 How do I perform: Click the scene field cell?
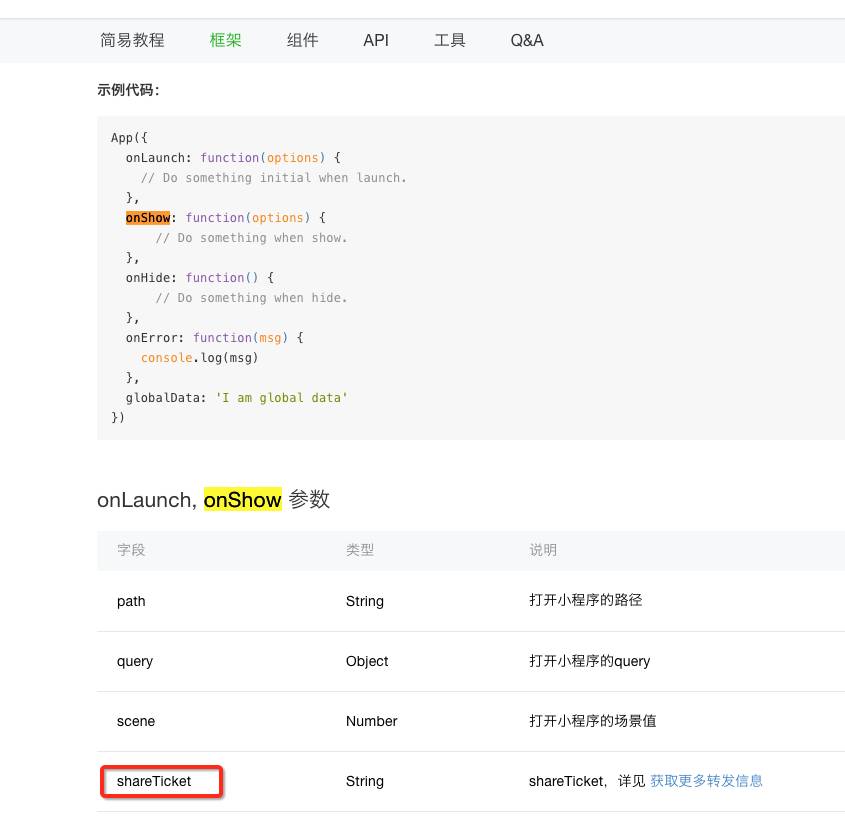pyautogui.click(x=136, y=721)
